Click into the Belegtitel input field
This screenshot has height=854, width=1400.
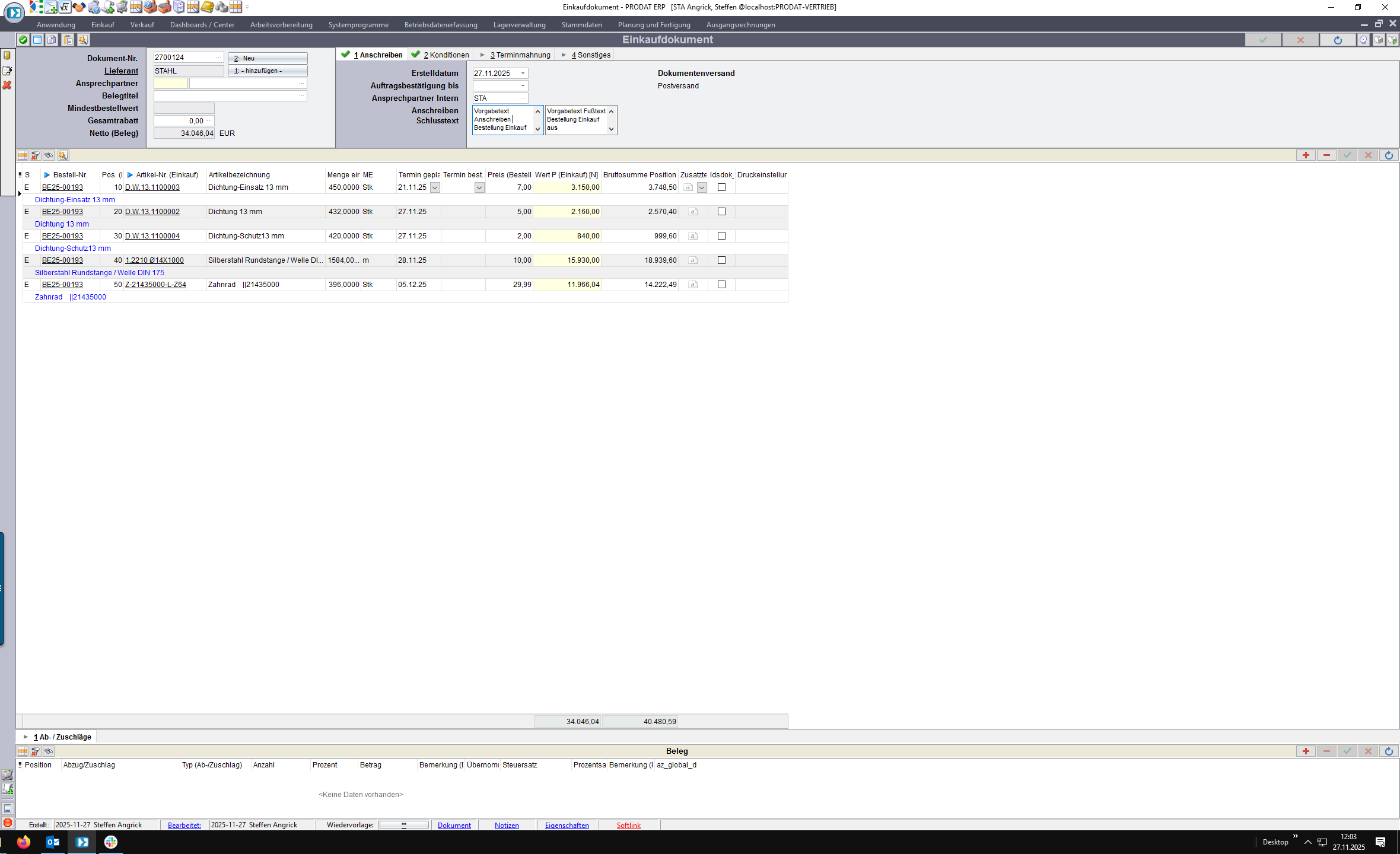[x=227, y=96]
